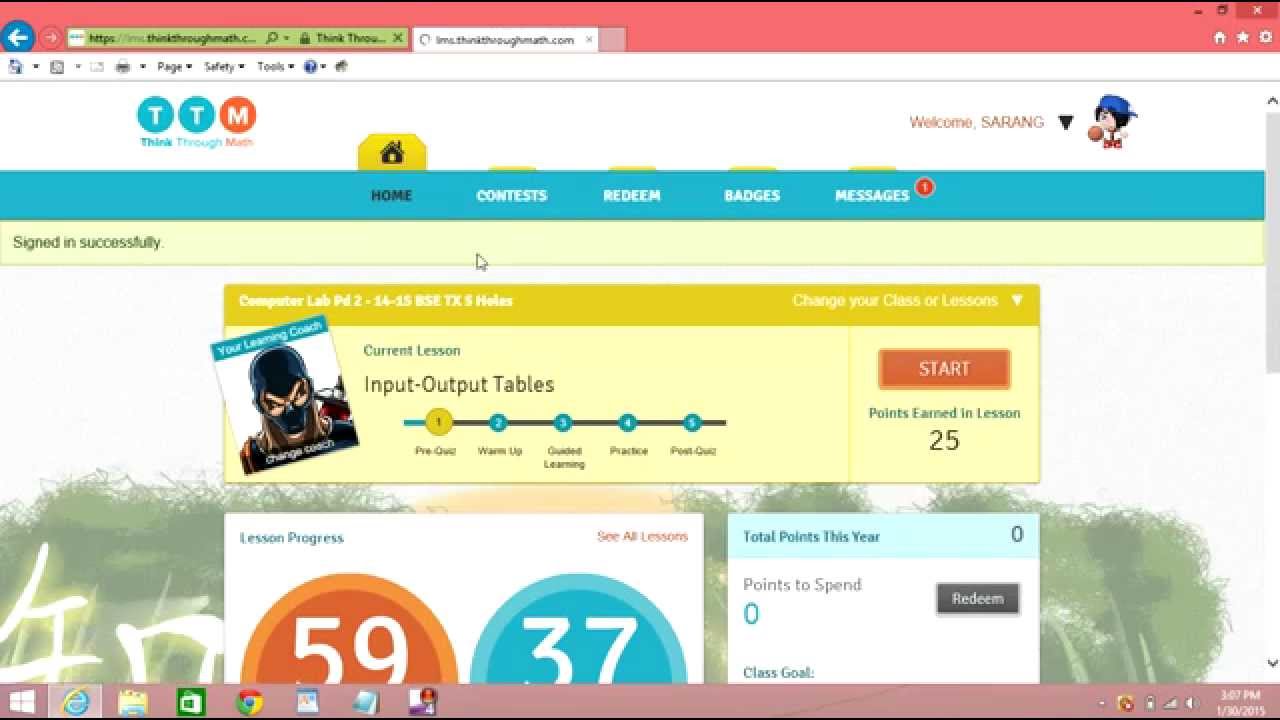Viewport: 1280px width, 720px height.
Task: Click the volume speaker tray icon
Action: [x=1192, y=703]
